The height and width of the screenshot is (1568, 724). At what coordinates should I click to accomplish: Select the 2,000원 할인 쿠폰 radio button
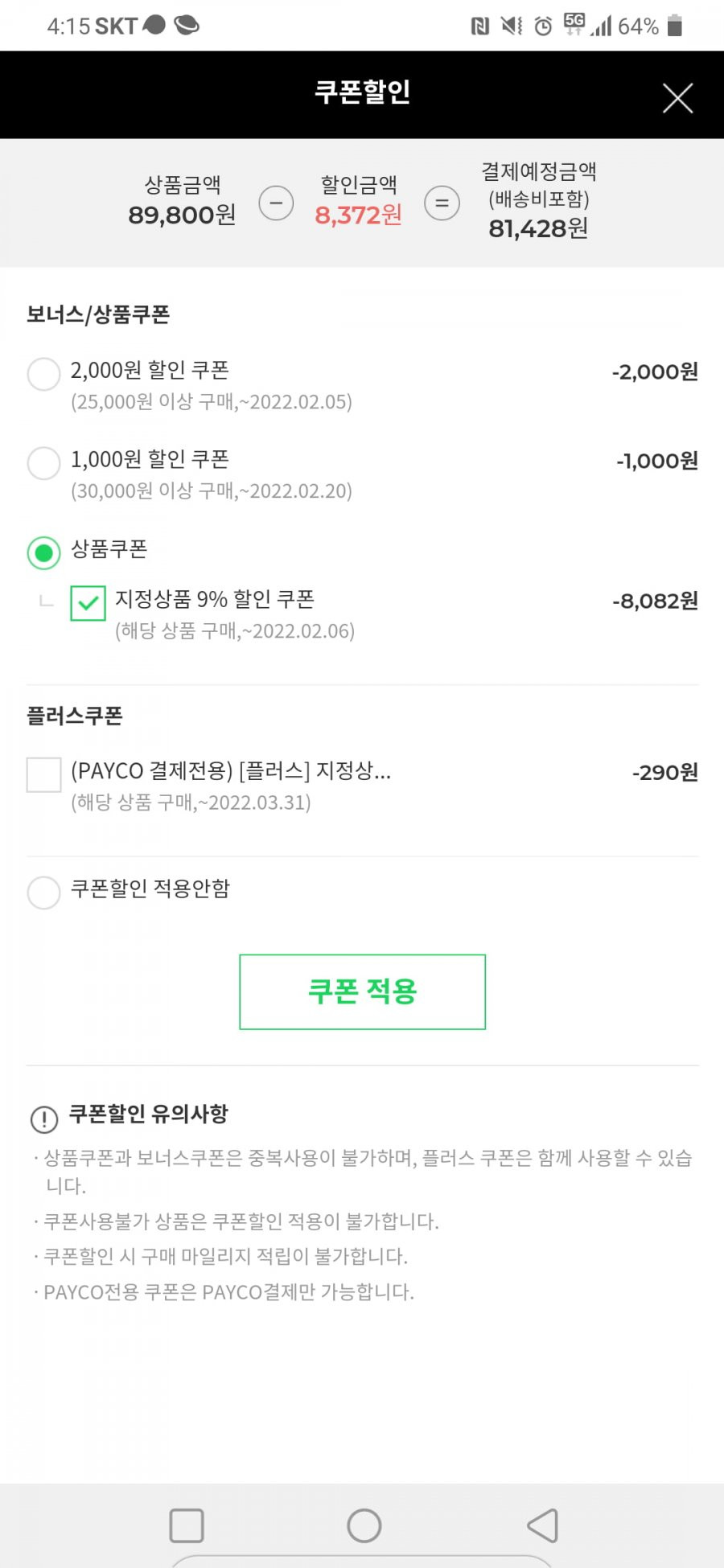tap(43, 374)
